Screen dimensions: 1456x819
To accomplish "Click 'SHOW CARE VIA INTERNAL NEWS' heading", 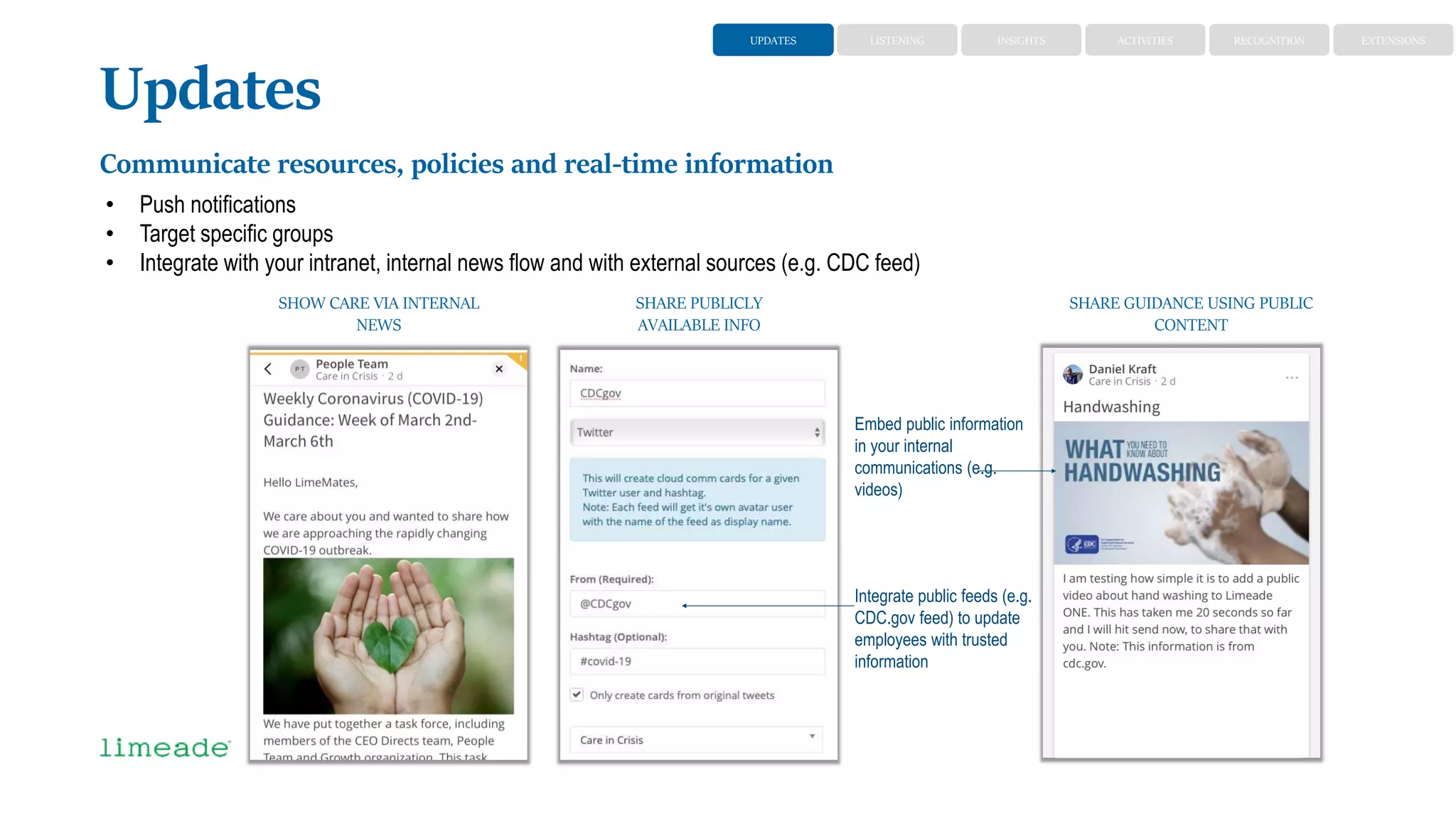I will click(378, 314).
